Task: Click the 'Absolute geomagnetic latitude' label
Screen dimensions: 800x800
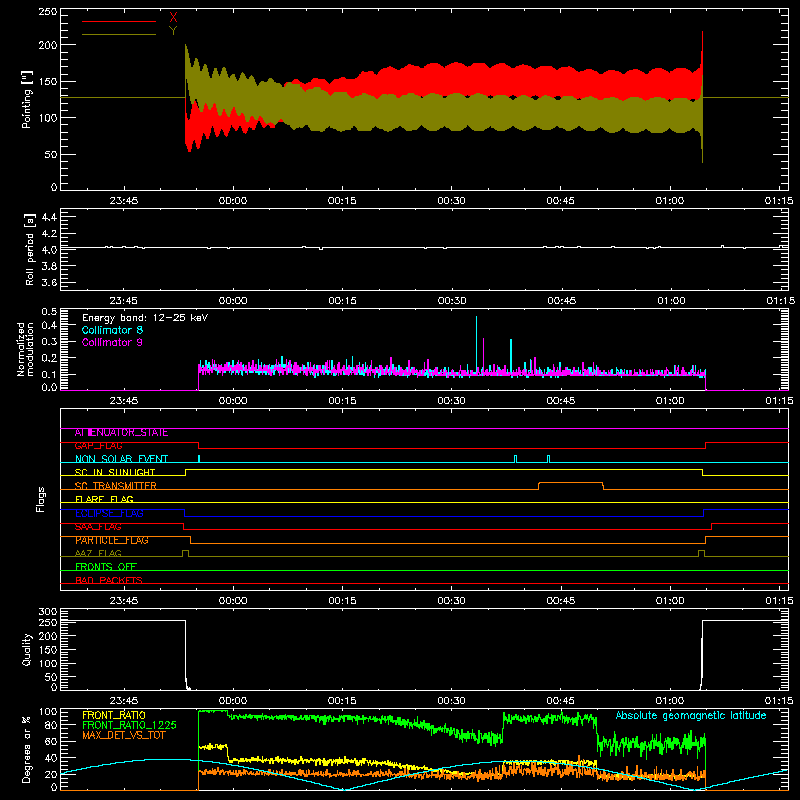Action: pos(691,716)
